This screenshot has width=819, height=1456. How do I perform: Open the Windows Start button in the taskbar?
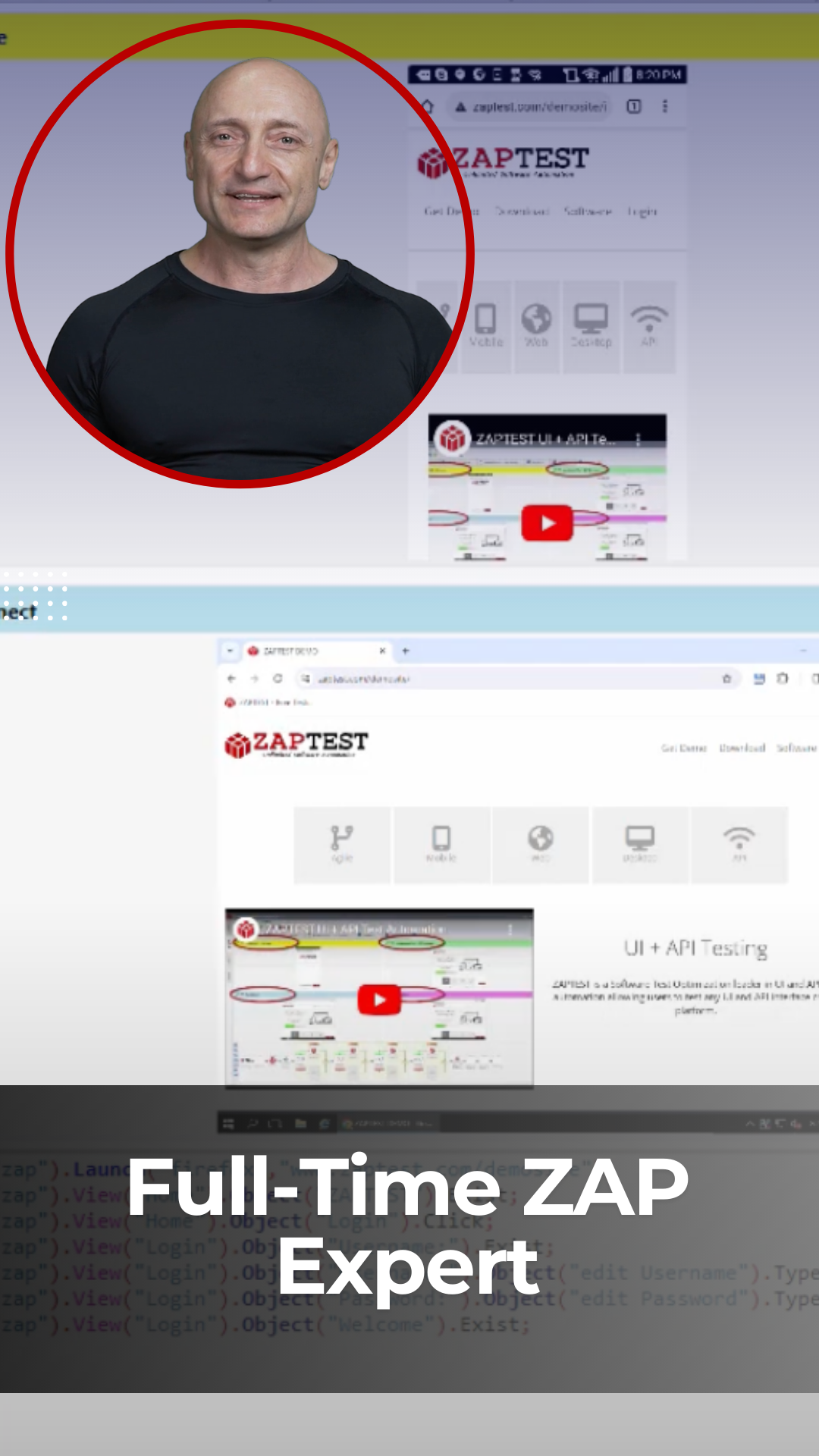[227, 1124]
